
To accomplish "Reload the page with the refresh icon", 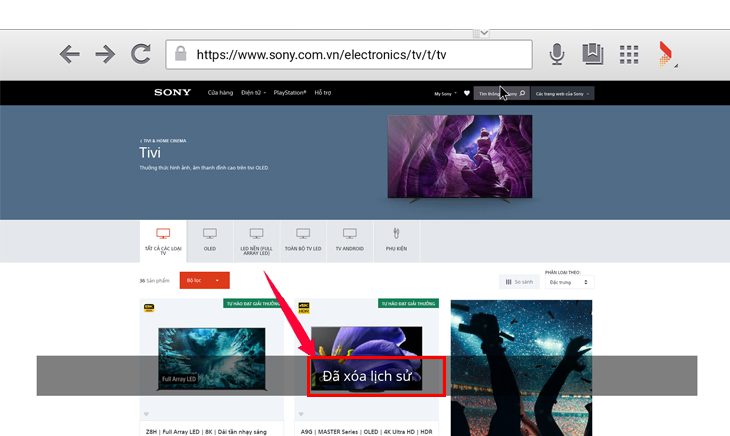I will 141,54.
